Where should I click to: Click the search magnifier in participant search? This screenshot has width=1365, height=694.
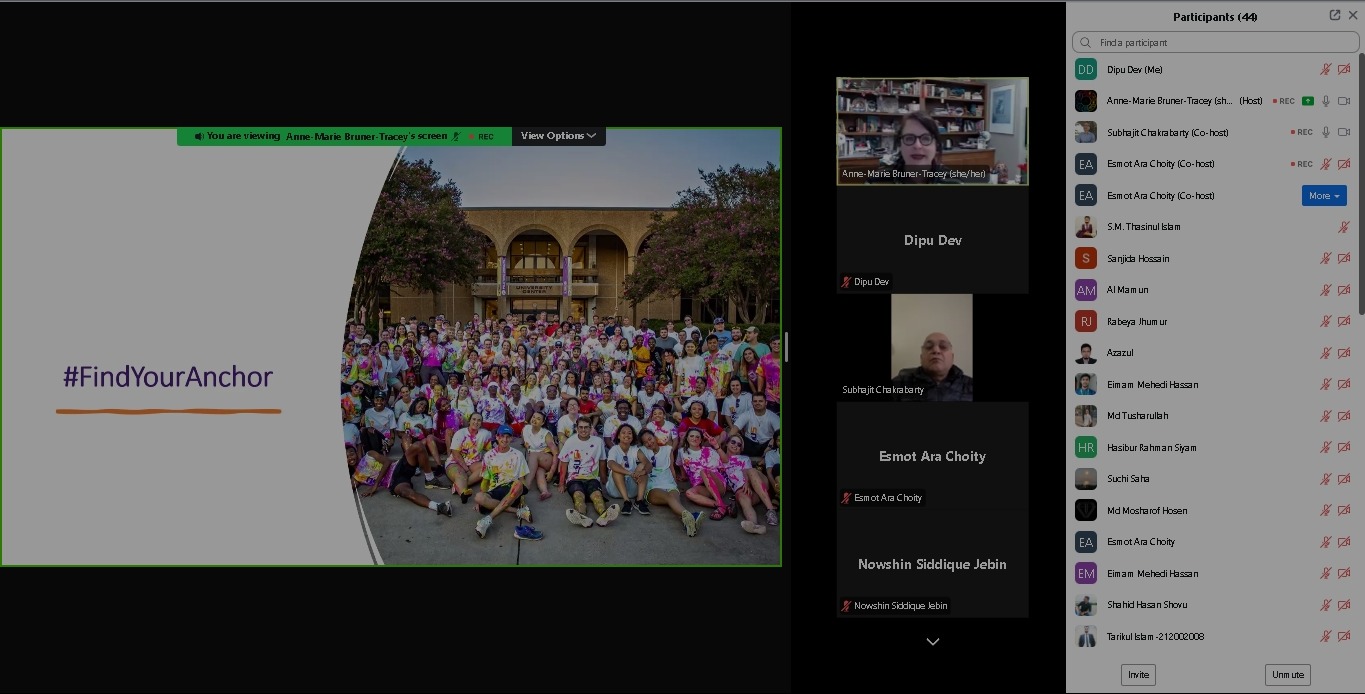tap(1086, 43)
